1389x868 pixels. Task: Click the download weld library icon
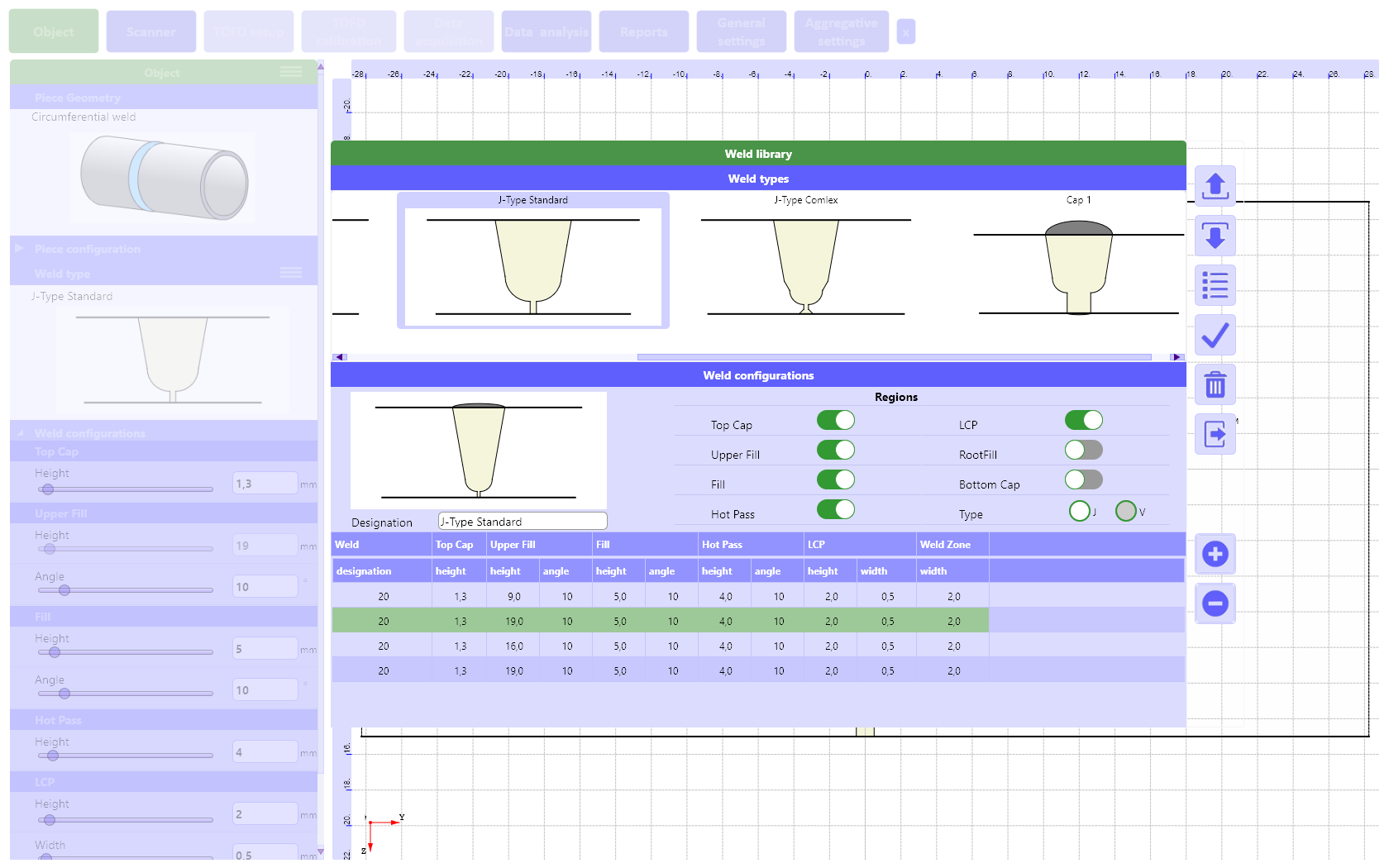(1215, 236)
